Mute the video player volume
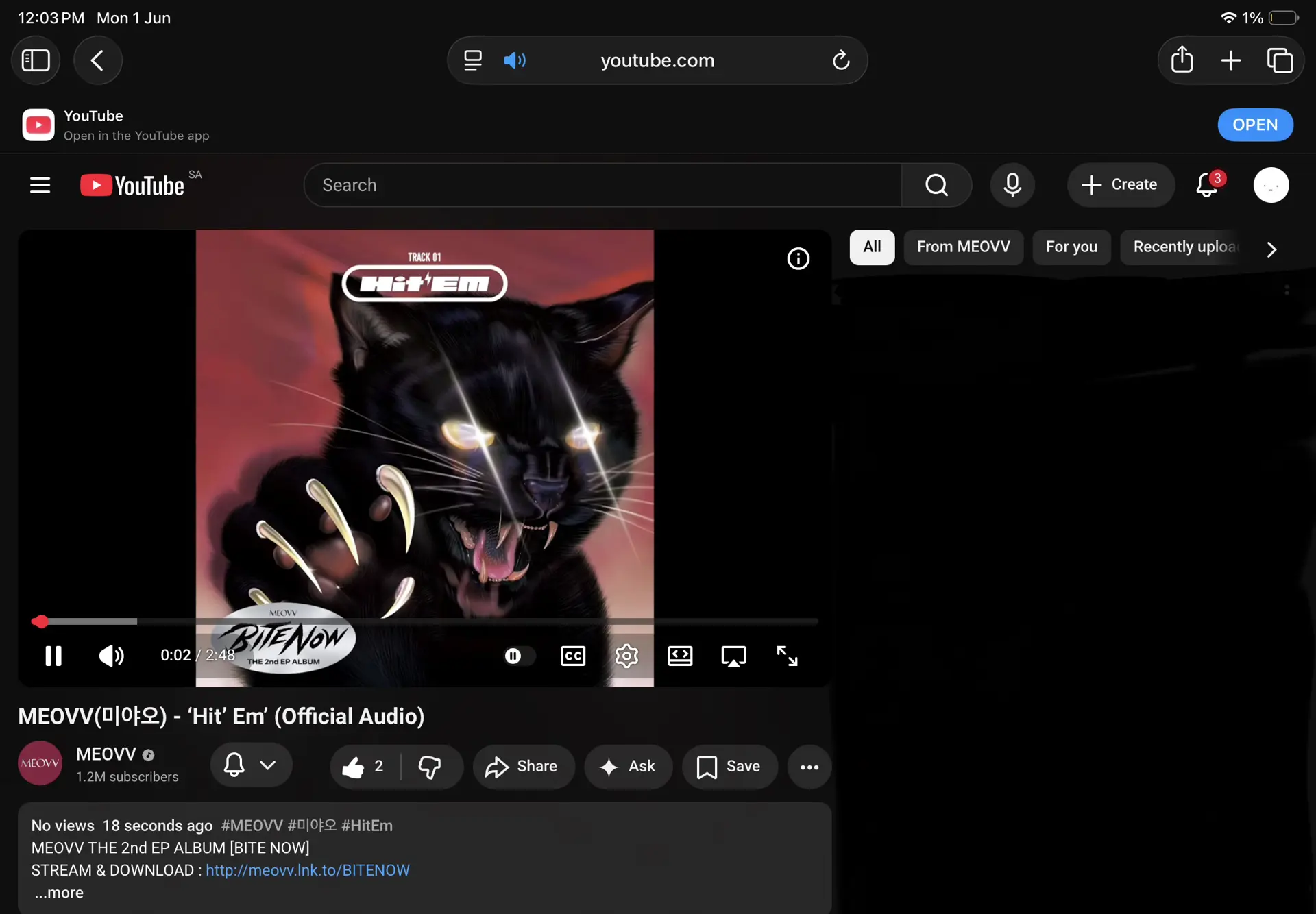 coord(111,656)
